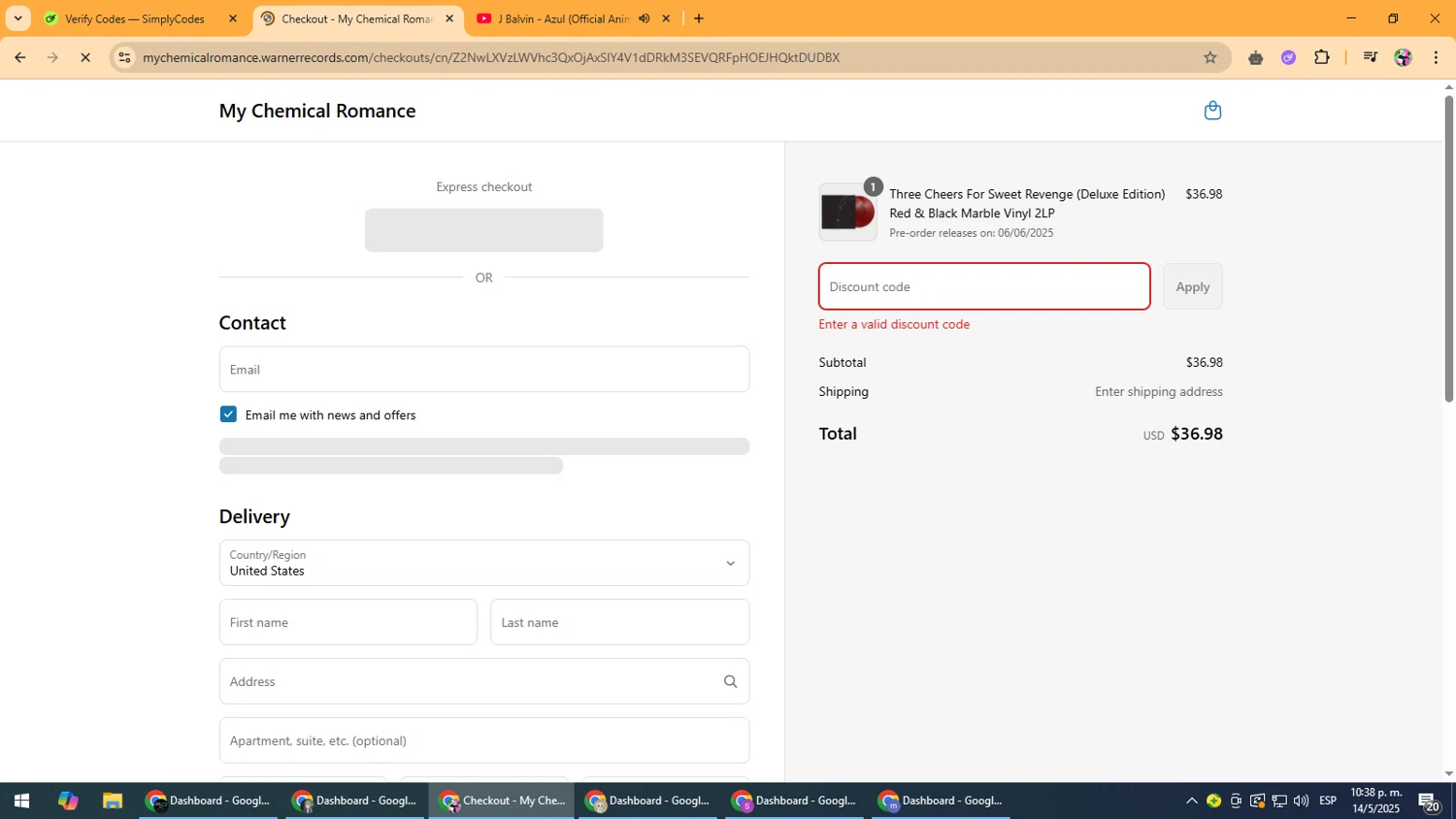Image resolution: width=1456 pixels, height=819 pixels.
Task: Open the taskbar clock showing 10:38 p. m.
Action: 1375,801
